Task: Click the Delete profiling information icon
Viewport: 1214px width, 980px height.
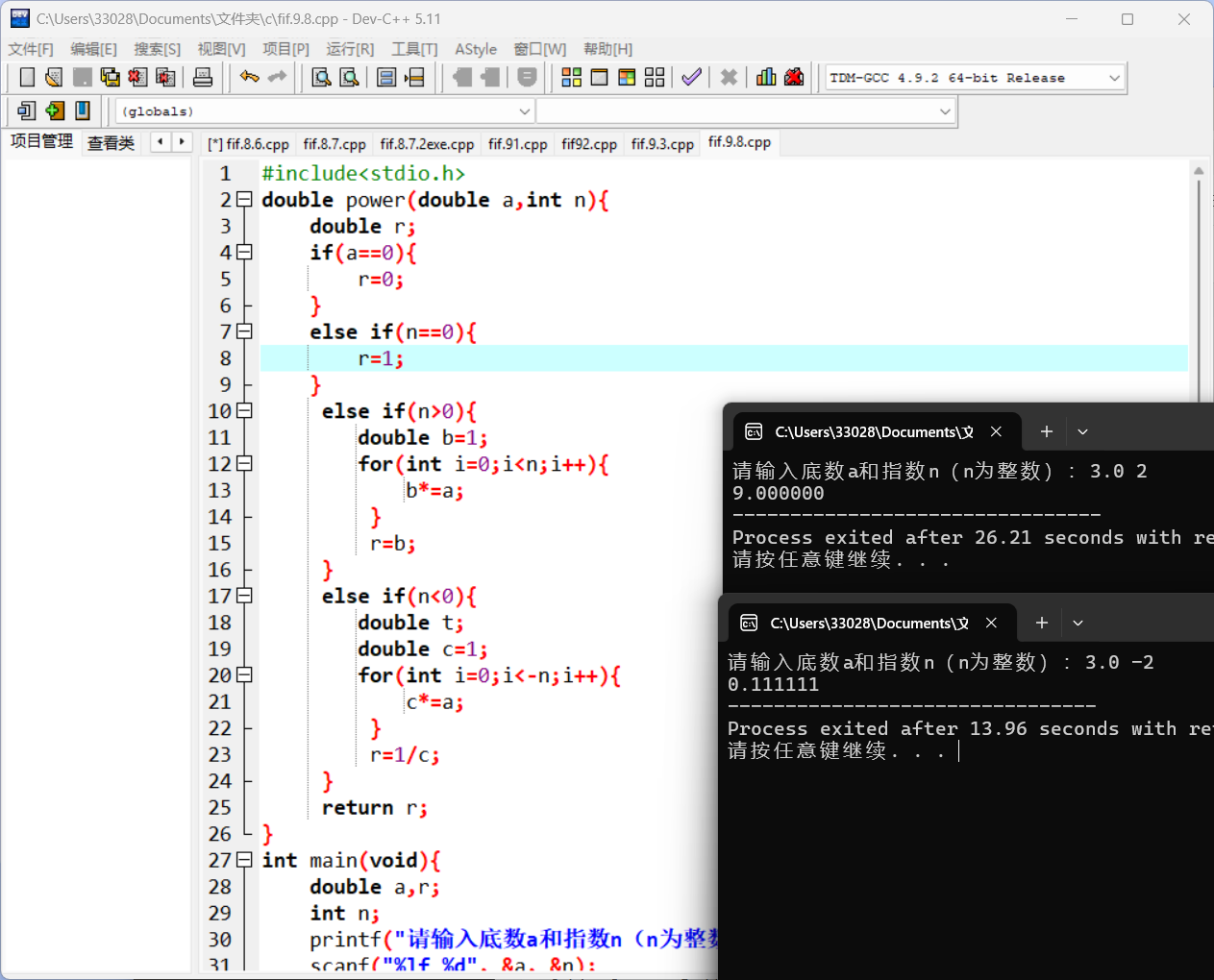Action: pyautogui.click(x=794, y=77)
